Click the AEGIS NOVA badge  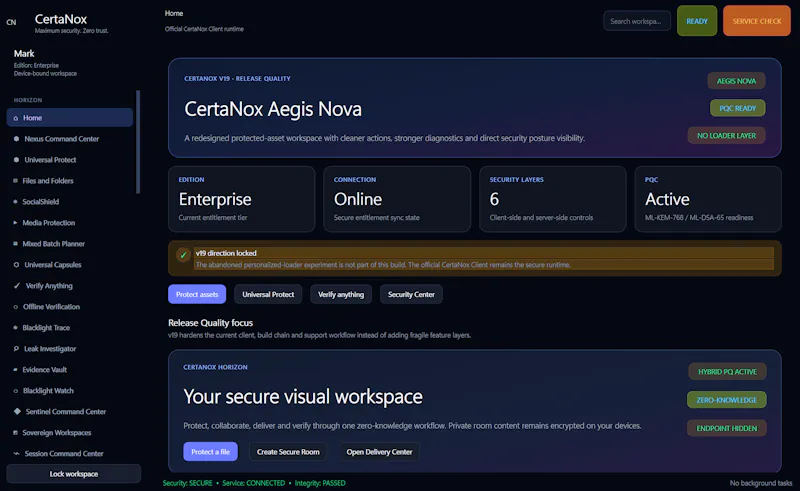click(736, 81)
